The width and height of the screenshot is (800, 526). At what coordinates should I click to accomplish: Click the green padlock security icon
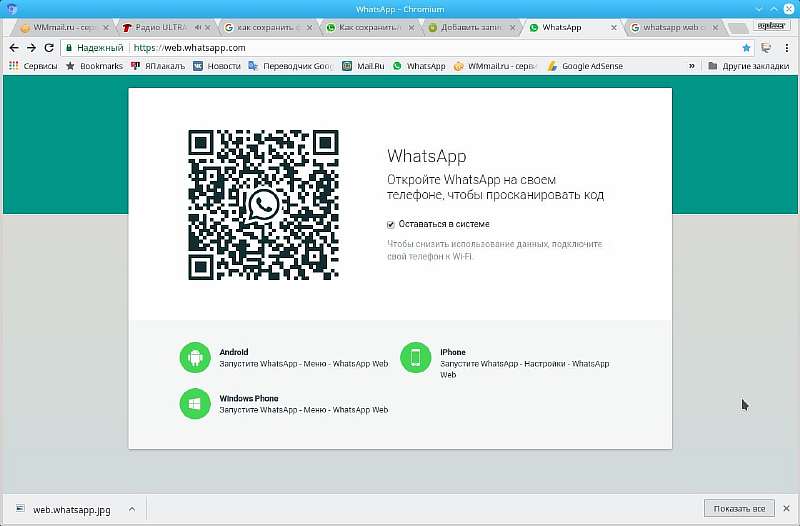pos(69,48)
